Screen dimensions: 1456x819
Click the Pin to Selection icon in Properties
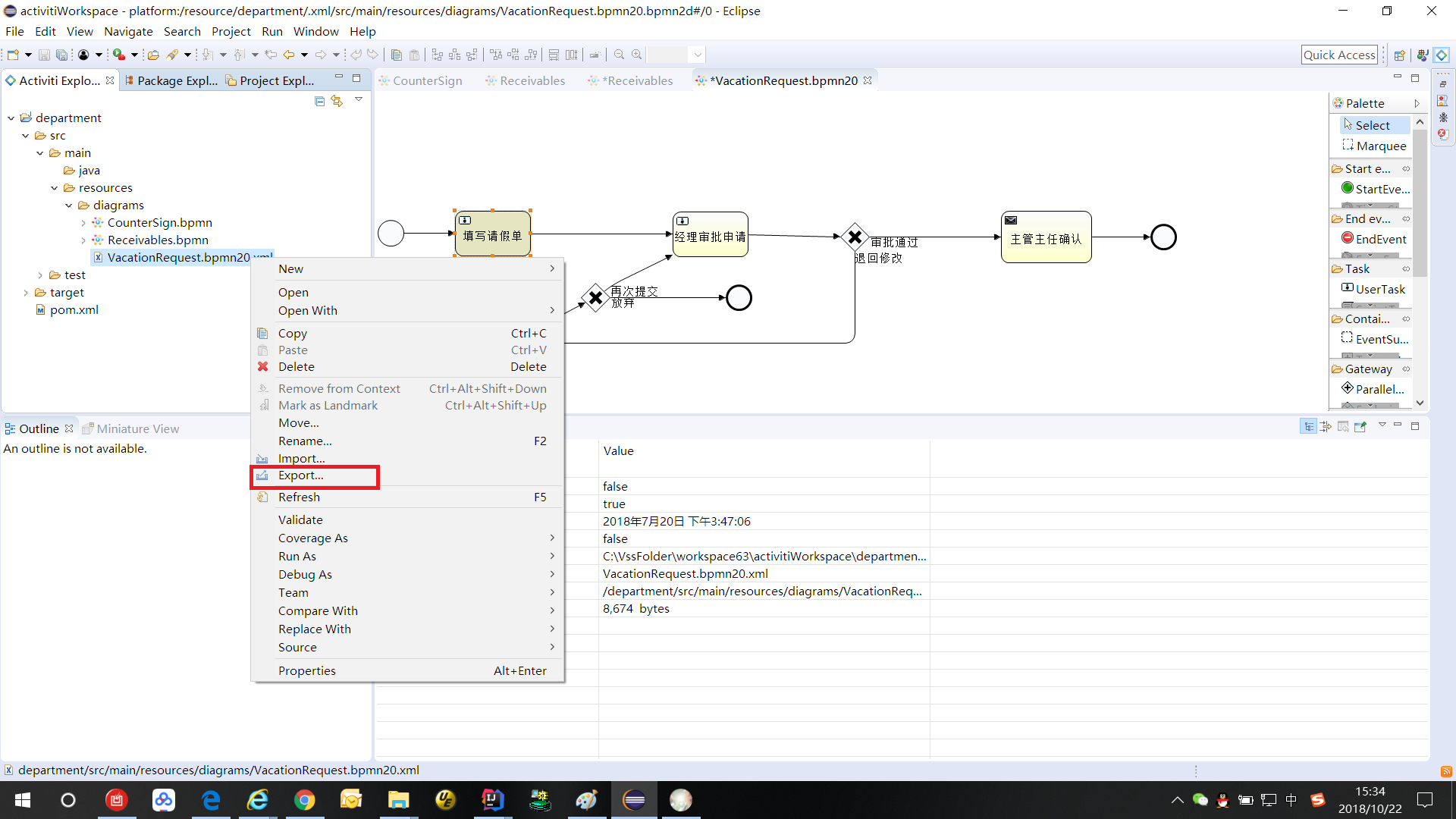click(x=1360, y=427)
